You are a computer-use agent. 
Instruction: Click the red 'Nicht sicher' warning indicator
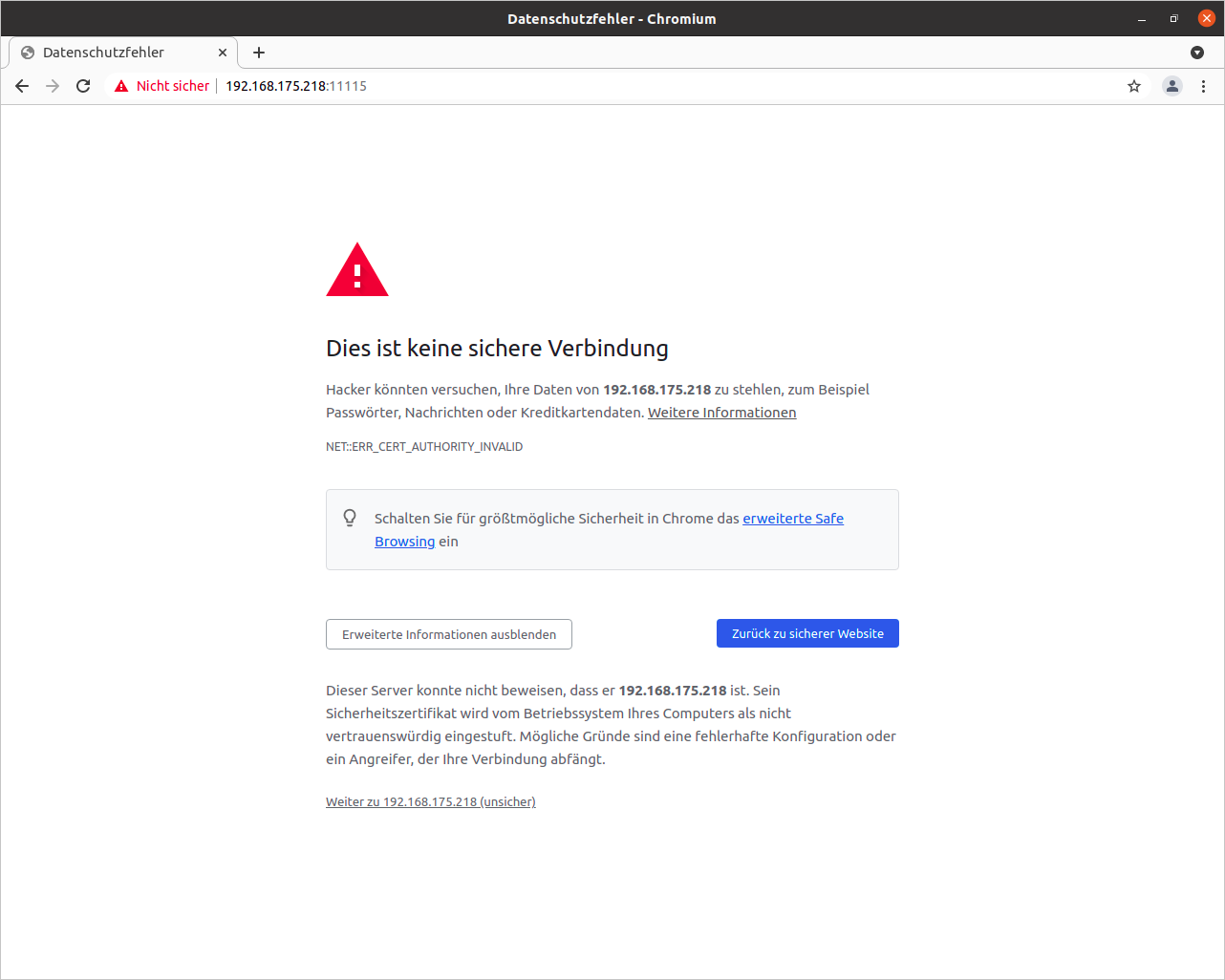[161, 86]
